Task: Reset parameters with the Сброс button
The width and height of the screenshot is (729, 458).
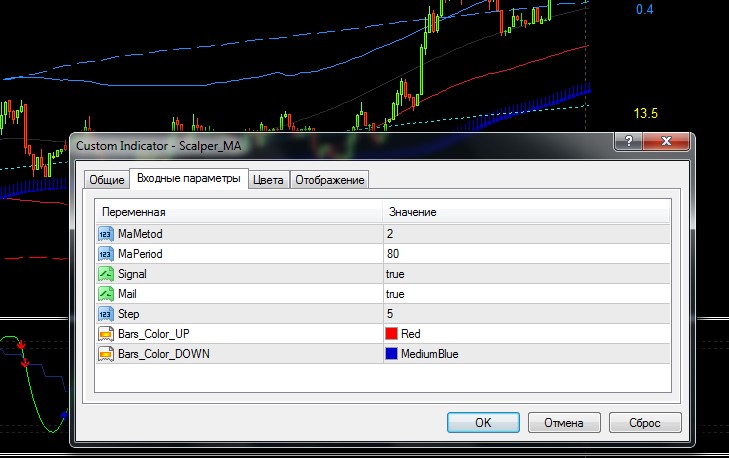Action: [x=645, y=422]
